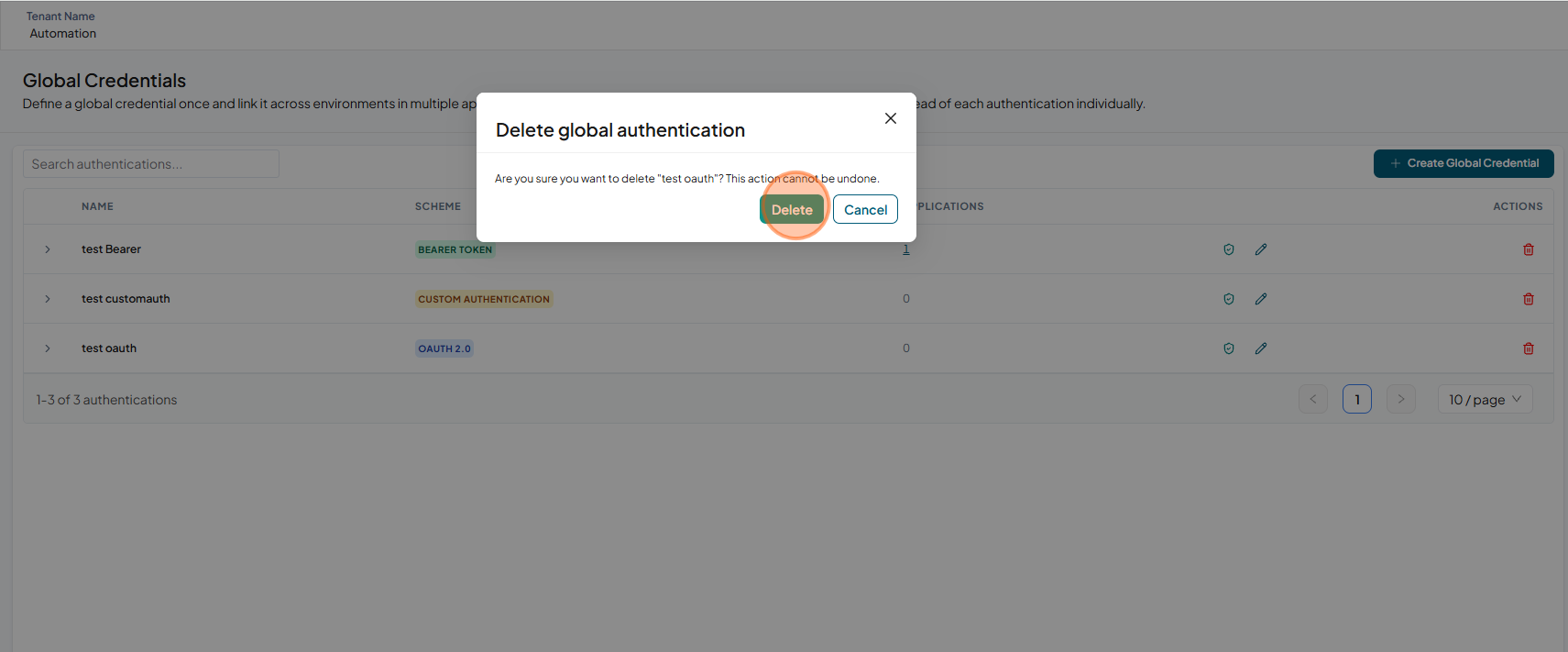The height and width of the screenshot is (652, 1568).
Task: Select page 1 in pagination
Action: pyautogui.click(x=1357, y=399)
